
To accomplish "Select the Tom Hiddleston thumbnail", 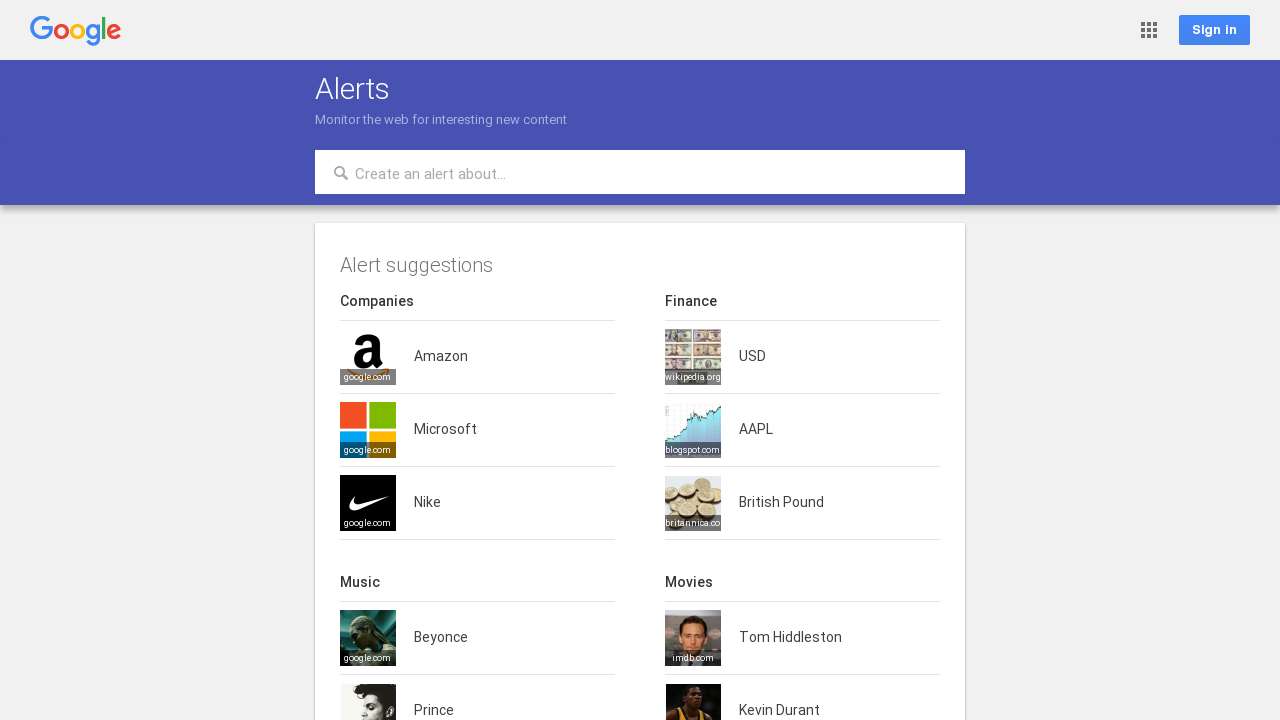I will 693,638.
